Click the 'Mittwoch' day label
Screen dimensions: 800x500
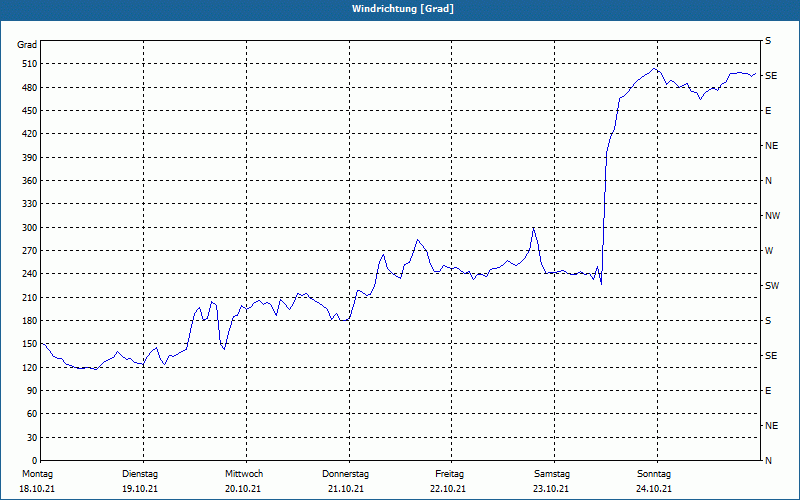coord(244,474)
